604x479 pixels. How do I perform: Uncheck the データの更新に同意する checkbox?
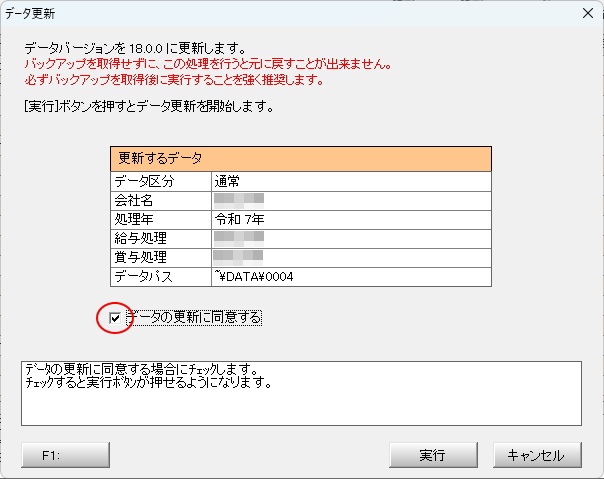click(115, 318)
